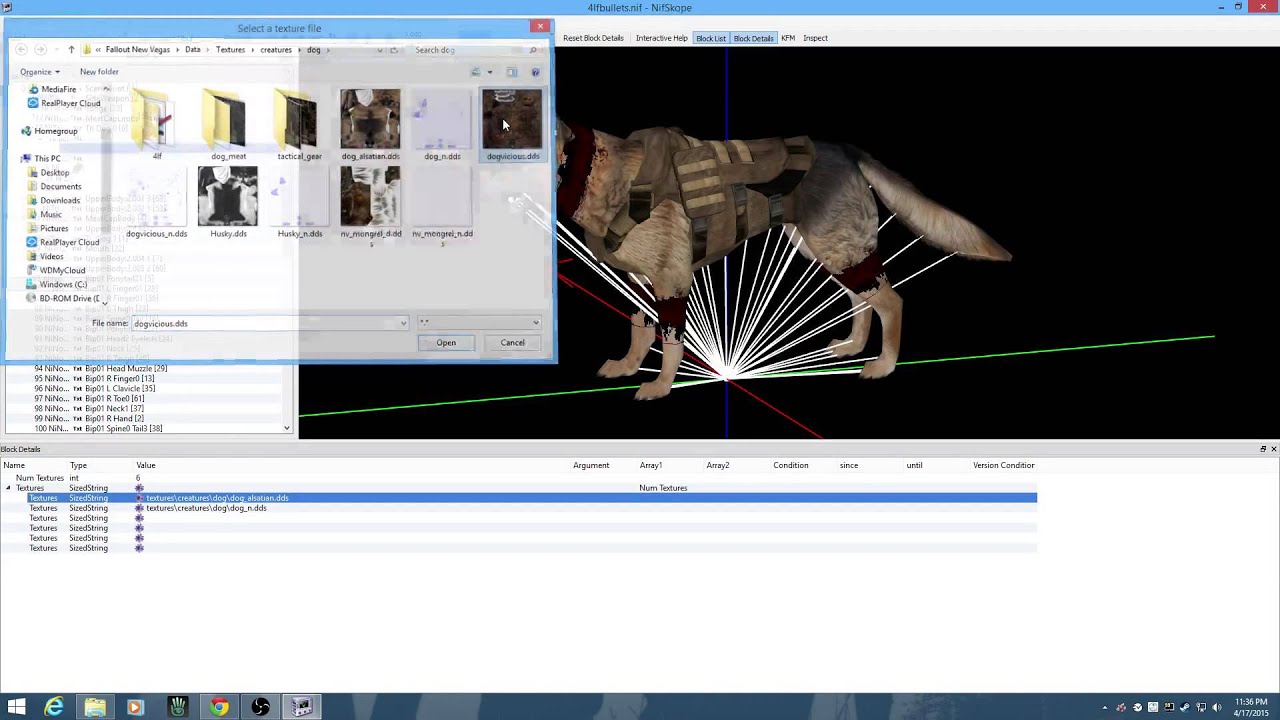The image size is (1280, 720).
Task: Select the Husky.dds texture thumbnail
Action: pyautogui.click(x=228, y=196)
